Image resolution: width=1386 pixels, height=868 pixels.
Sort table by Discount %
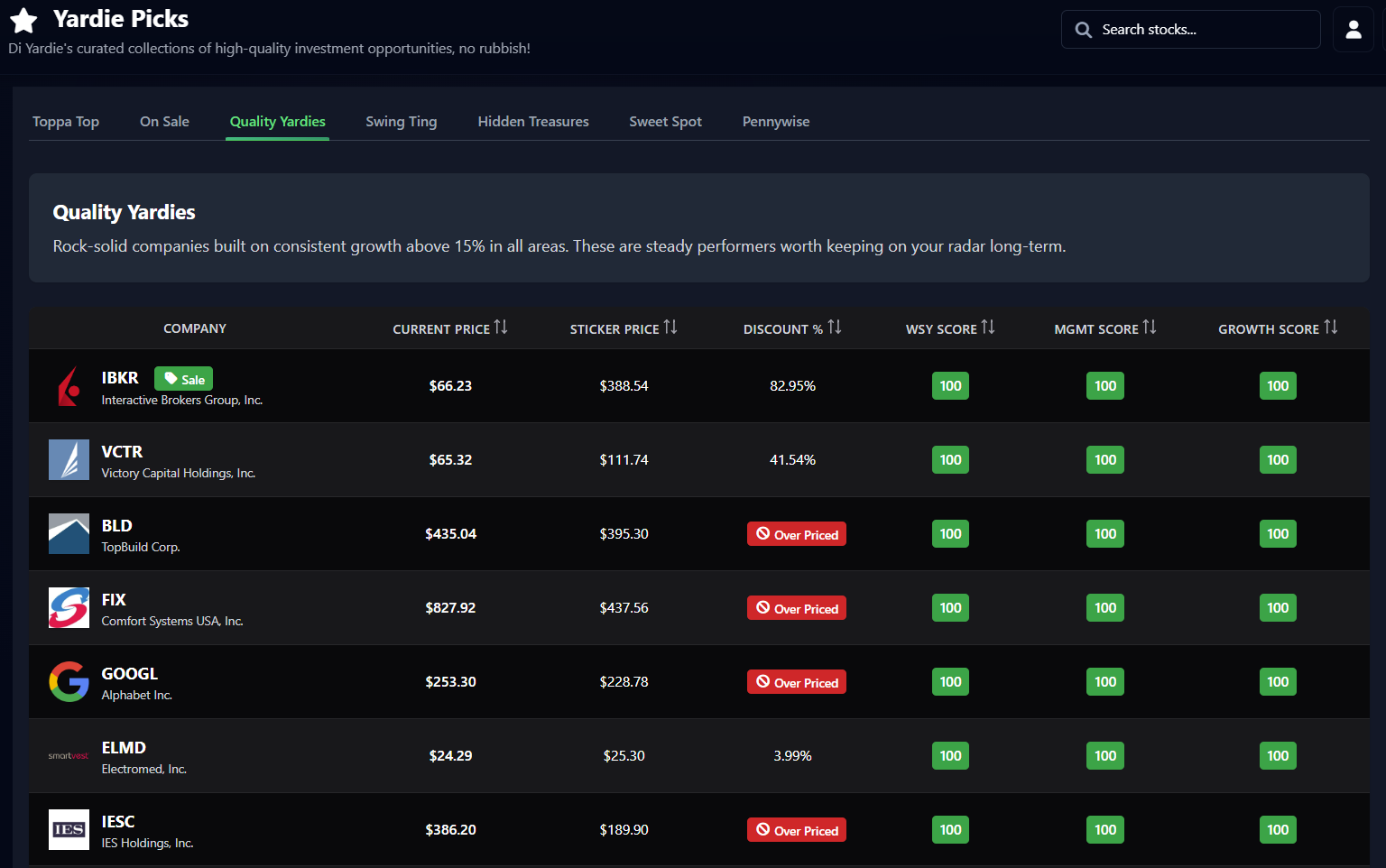[792, 328]
